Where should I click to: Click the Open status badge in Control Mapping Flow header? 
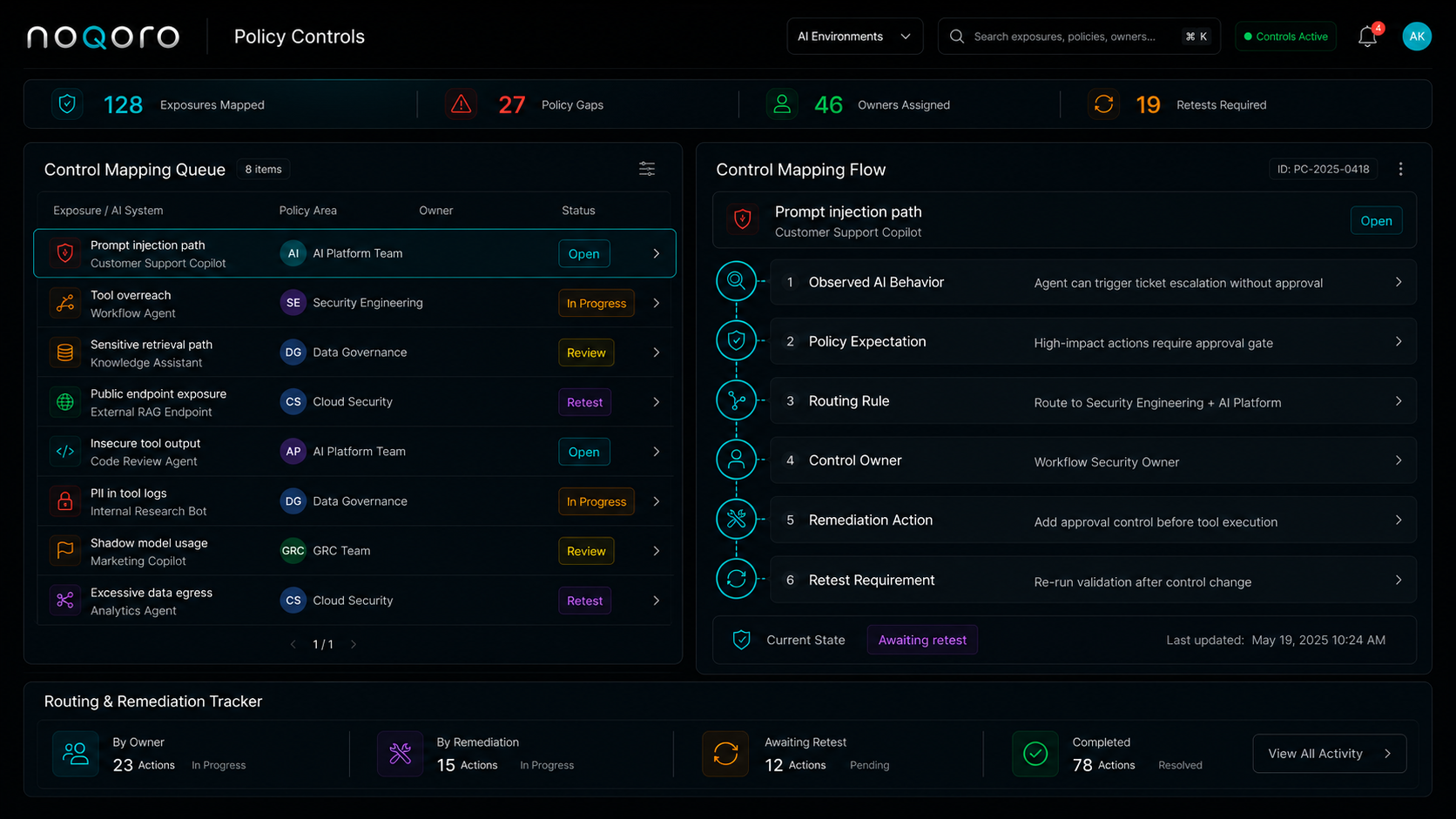1376,221
